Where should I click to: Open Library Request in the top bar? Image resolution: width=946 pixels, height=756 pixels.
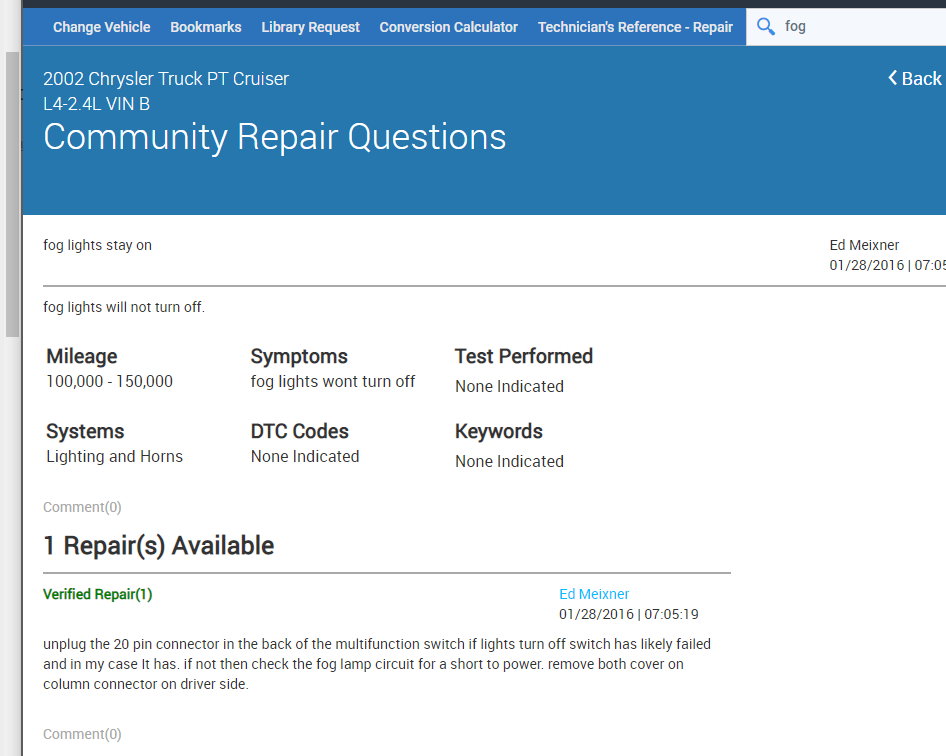pyautogui.click(x=310, y=27)
